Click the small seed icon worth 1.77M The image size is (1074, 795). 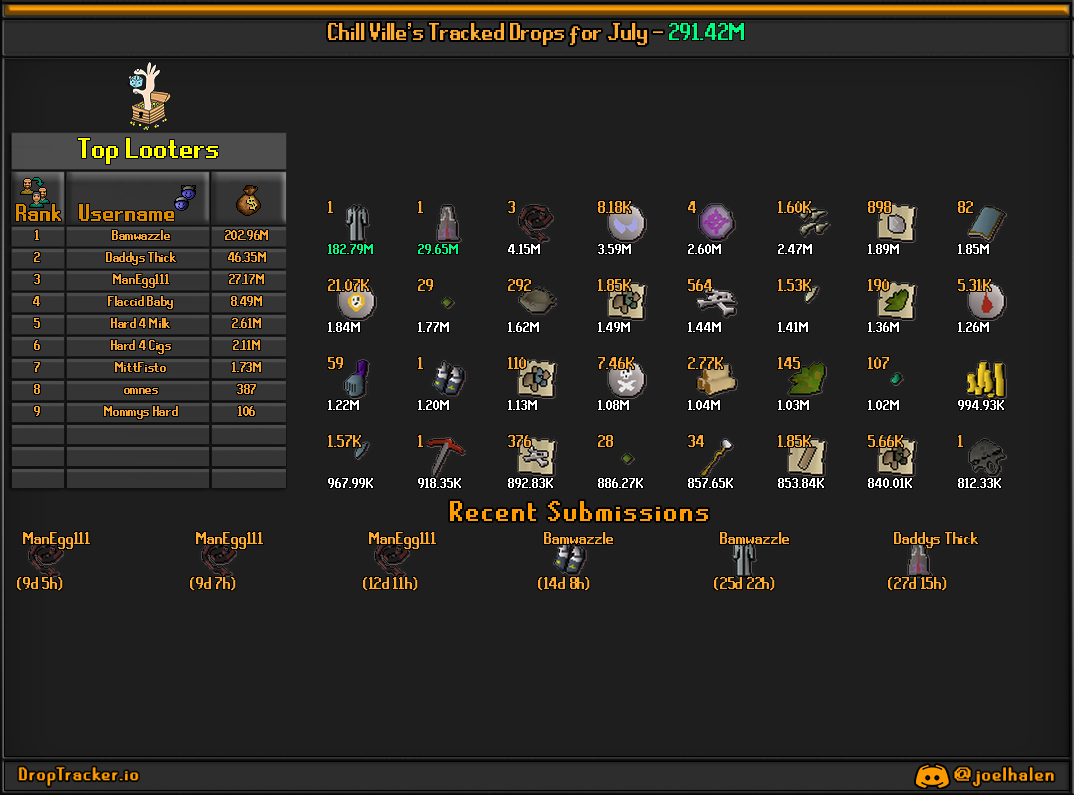(x=447, y=302)
